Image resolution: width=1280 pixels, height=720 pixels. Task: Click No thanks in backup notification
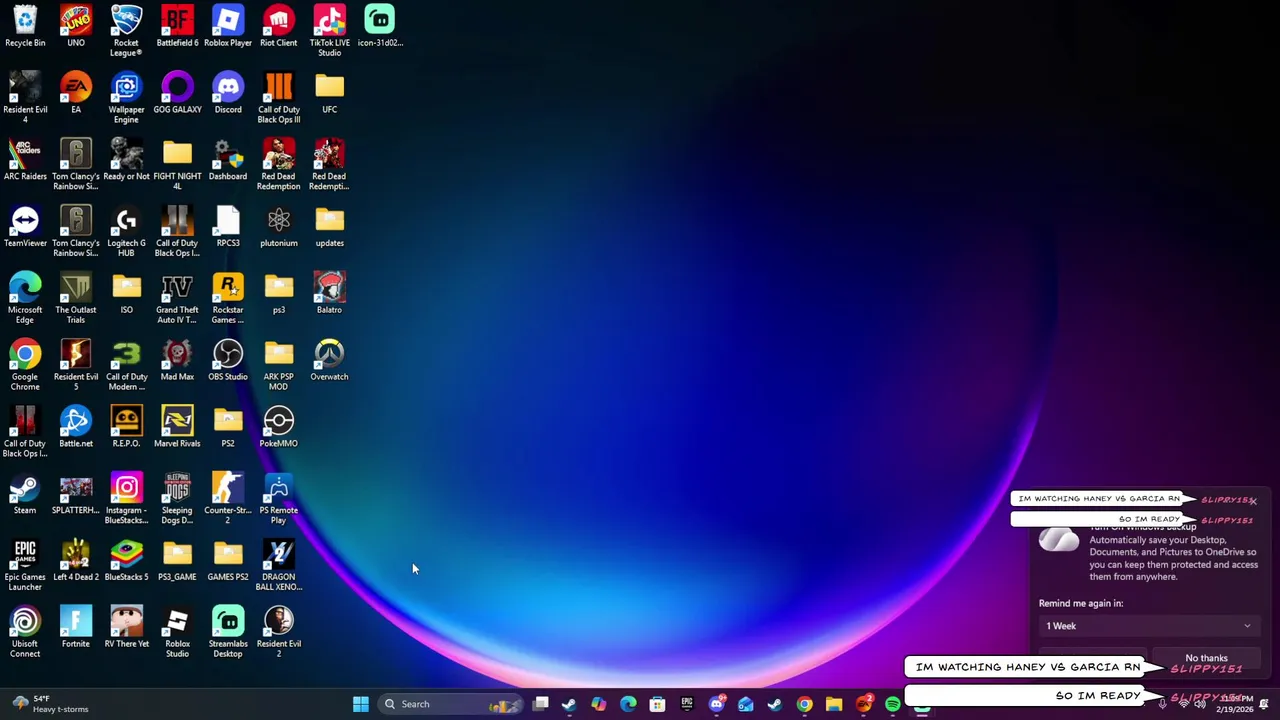[1206, 658]
